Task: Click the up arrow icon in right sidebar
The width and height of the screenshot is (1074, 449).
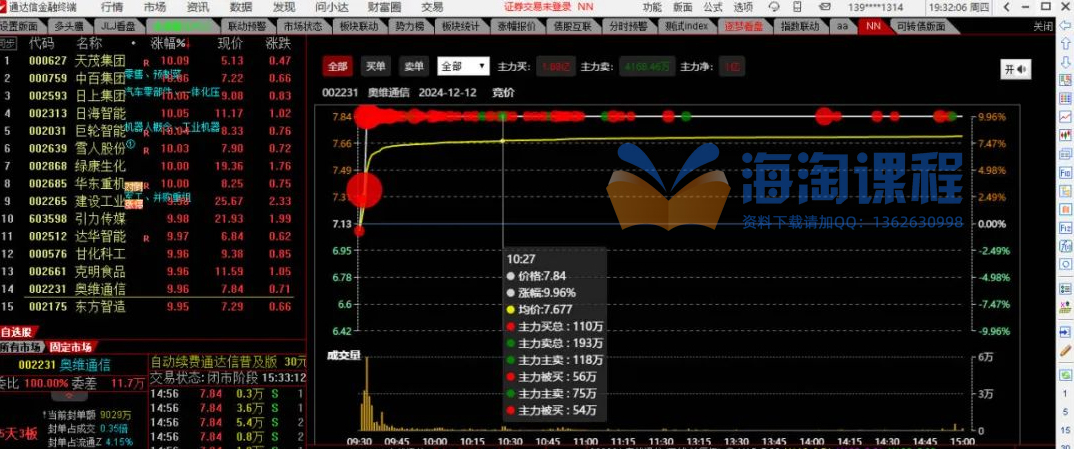Action: click(1065, 46)
